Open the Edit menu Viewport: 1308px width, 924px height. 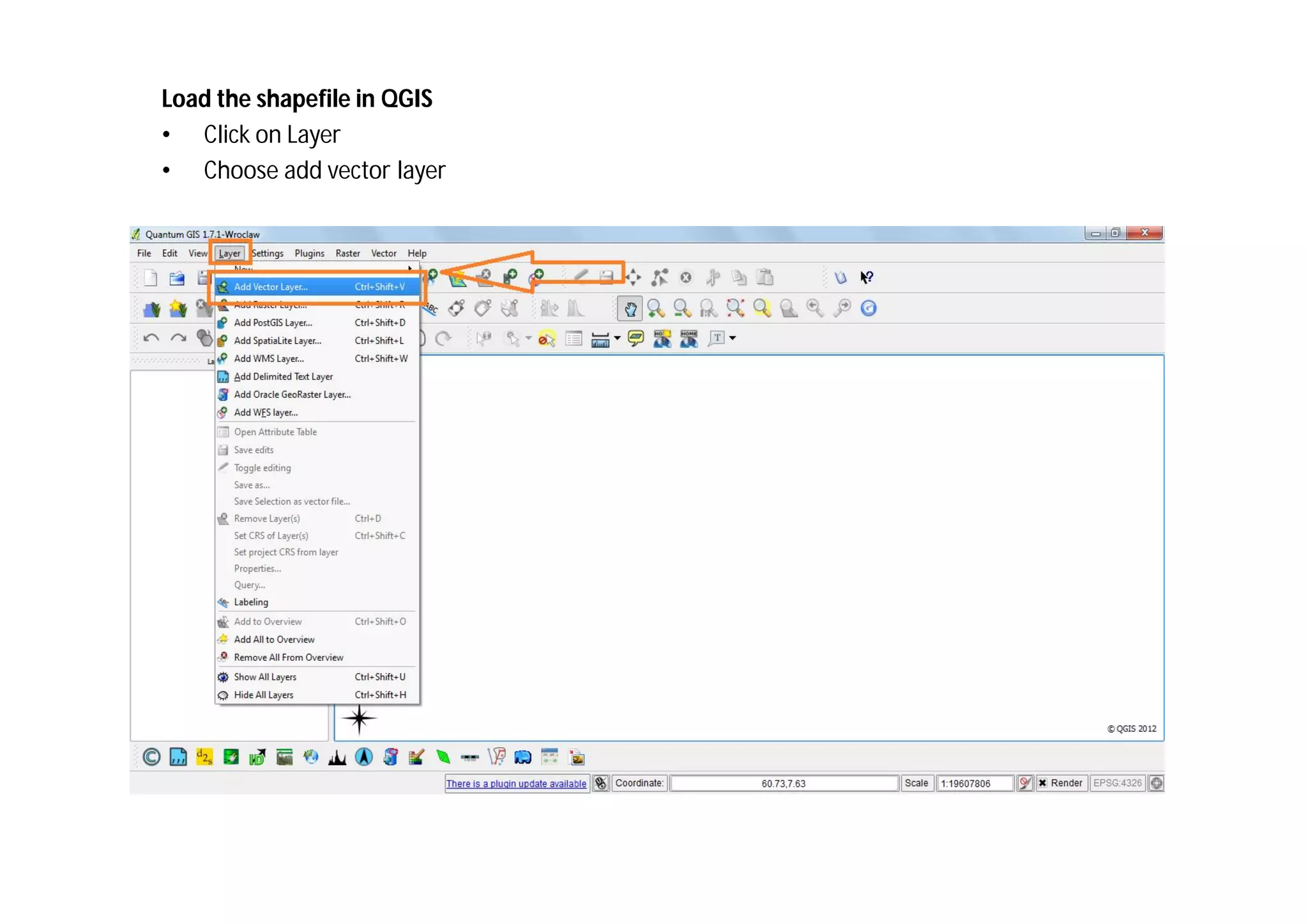click(x=170, y=254)
